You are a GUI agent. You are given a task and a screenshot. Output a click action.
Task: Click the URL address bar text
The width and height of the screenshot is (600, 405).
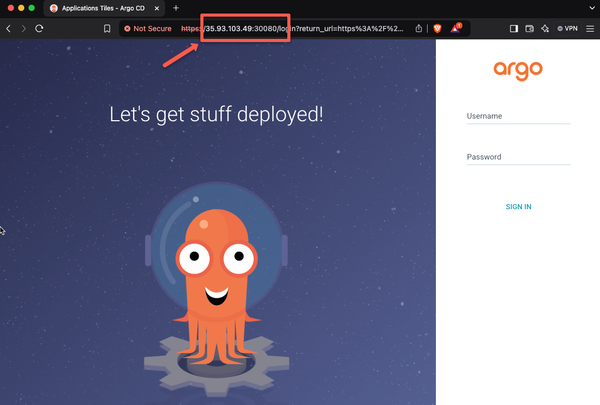coord(300,29)
